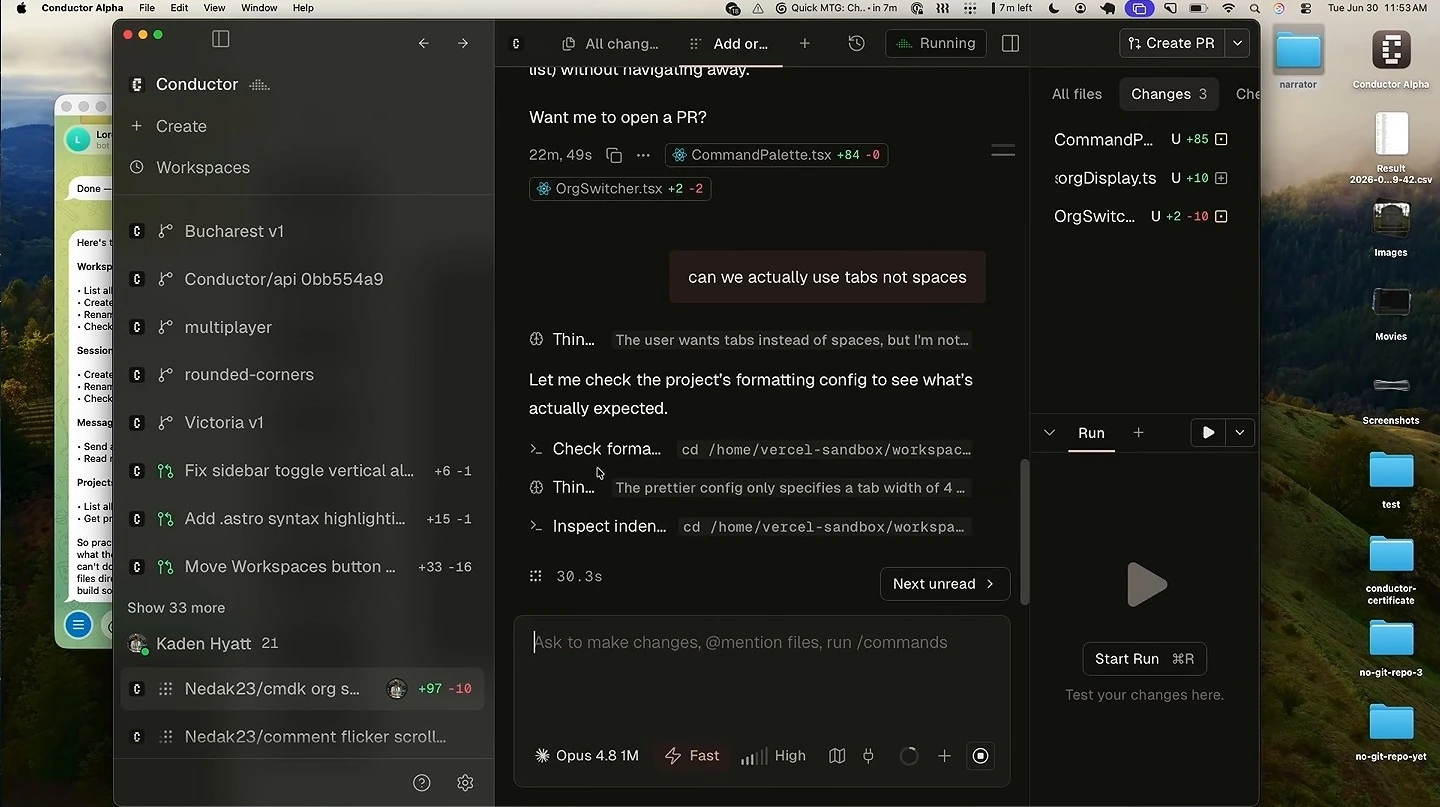Click the large play icon in Run panel
Image resolution: width=1440 pixels, height=807 pixels.
coord(1145,585)
